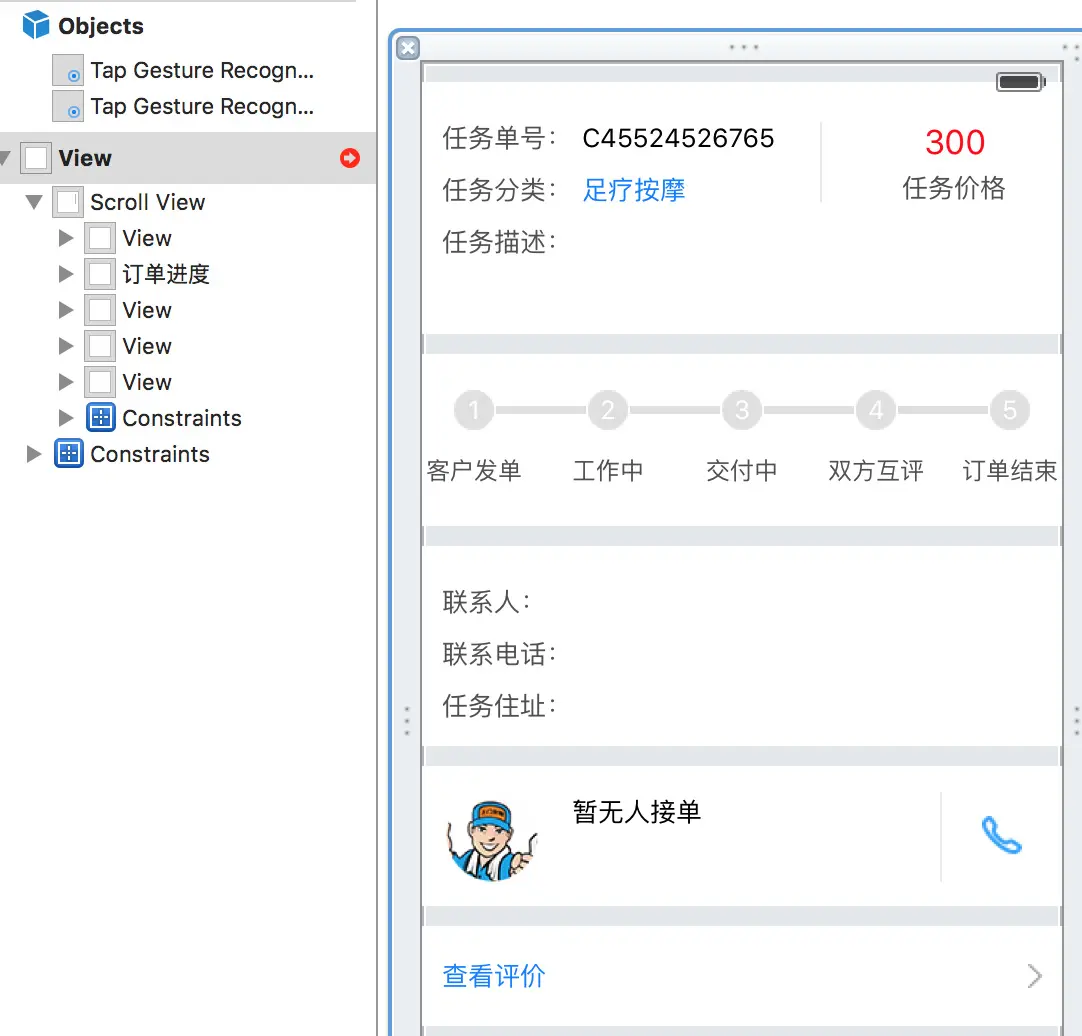This screenshot has width=1082, height=1036.
Task: Select the first Tap Gesture Recognizer icon
Action: 68,70
